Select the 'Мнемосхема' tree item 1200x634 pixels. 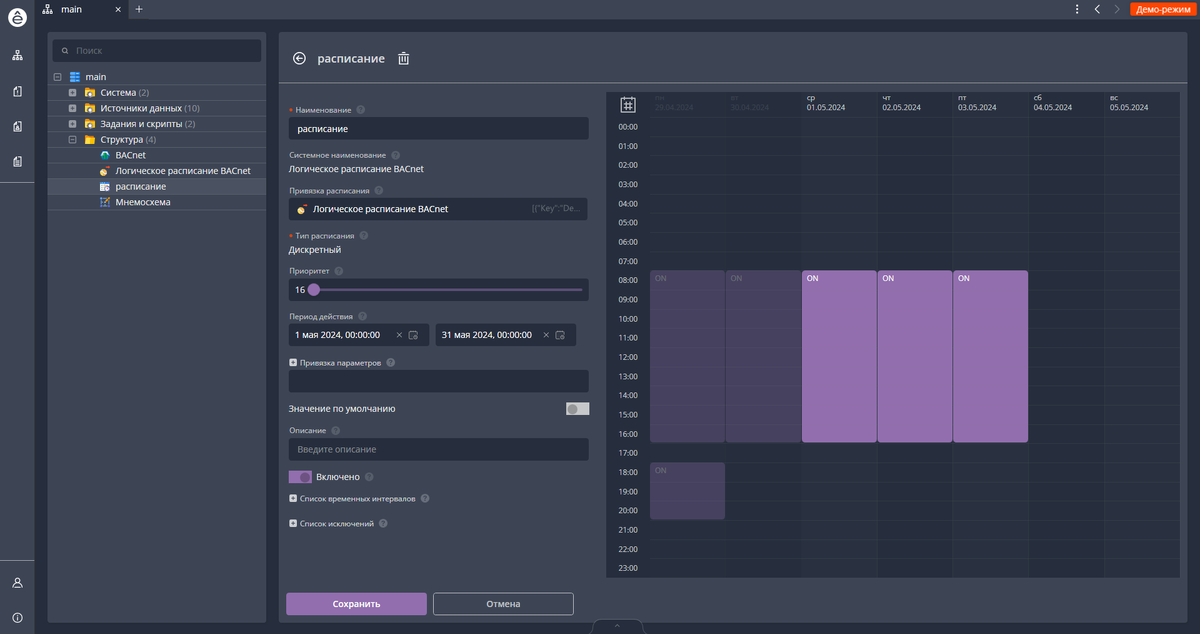click(x=143, y=202)
